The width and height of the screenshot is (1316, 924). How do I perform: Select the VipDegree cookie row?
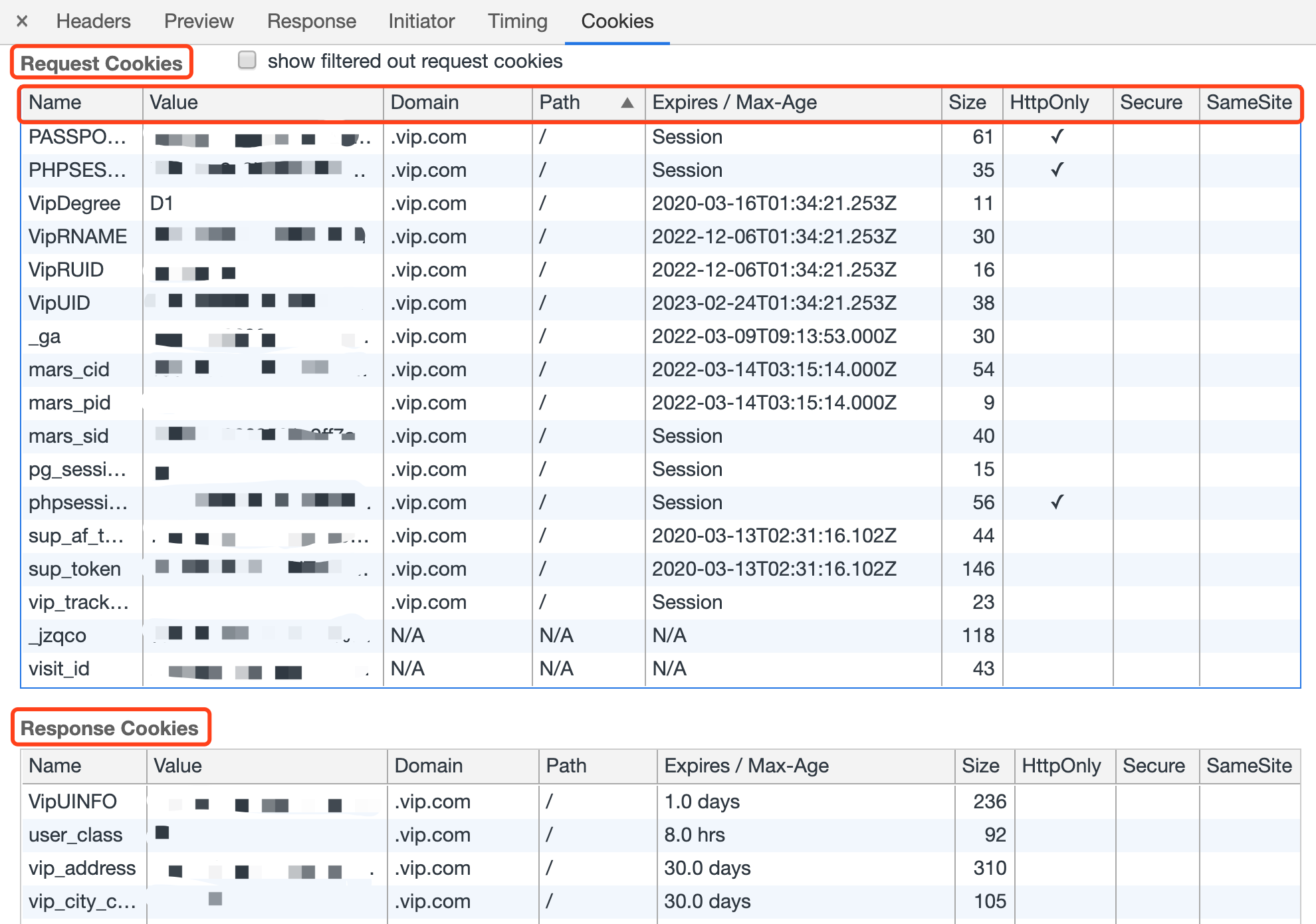74,203
